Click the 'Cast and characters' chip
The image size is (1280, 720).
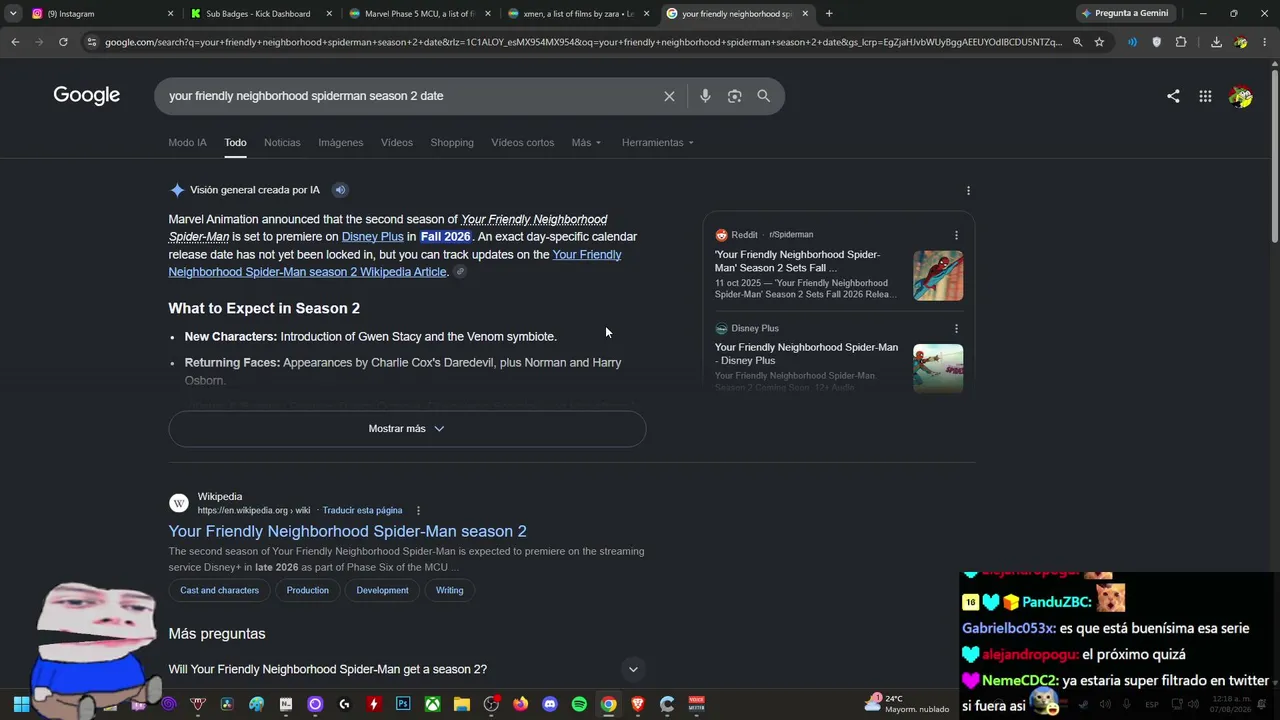coord(219,591)
